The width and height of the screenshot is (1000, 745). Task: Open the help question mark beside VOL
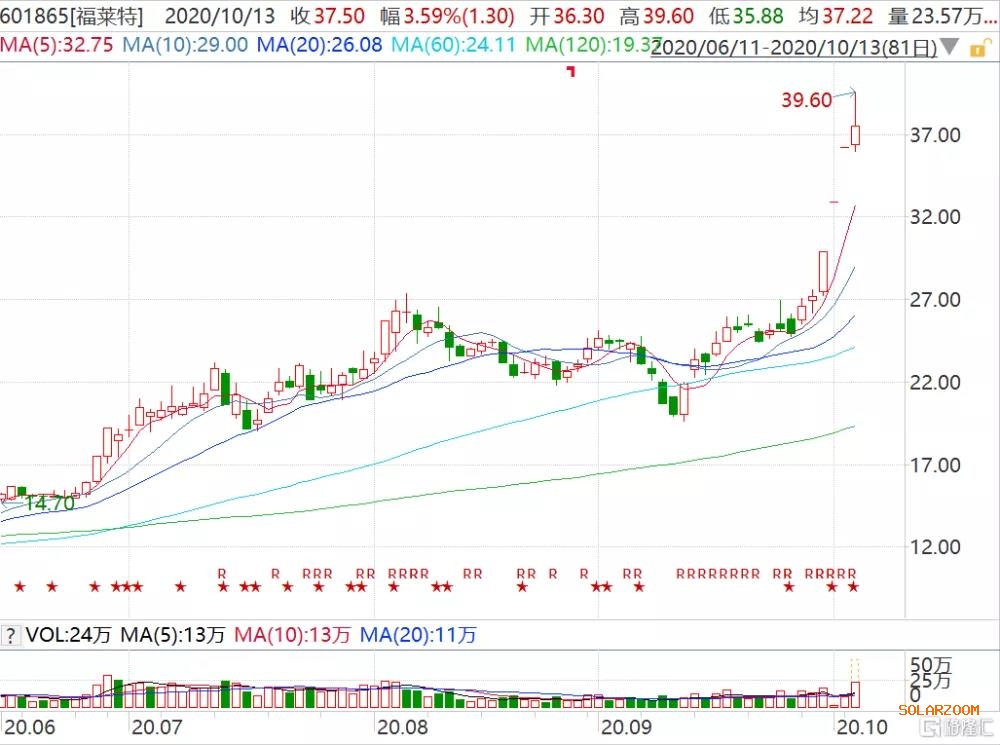coord(11,634)
